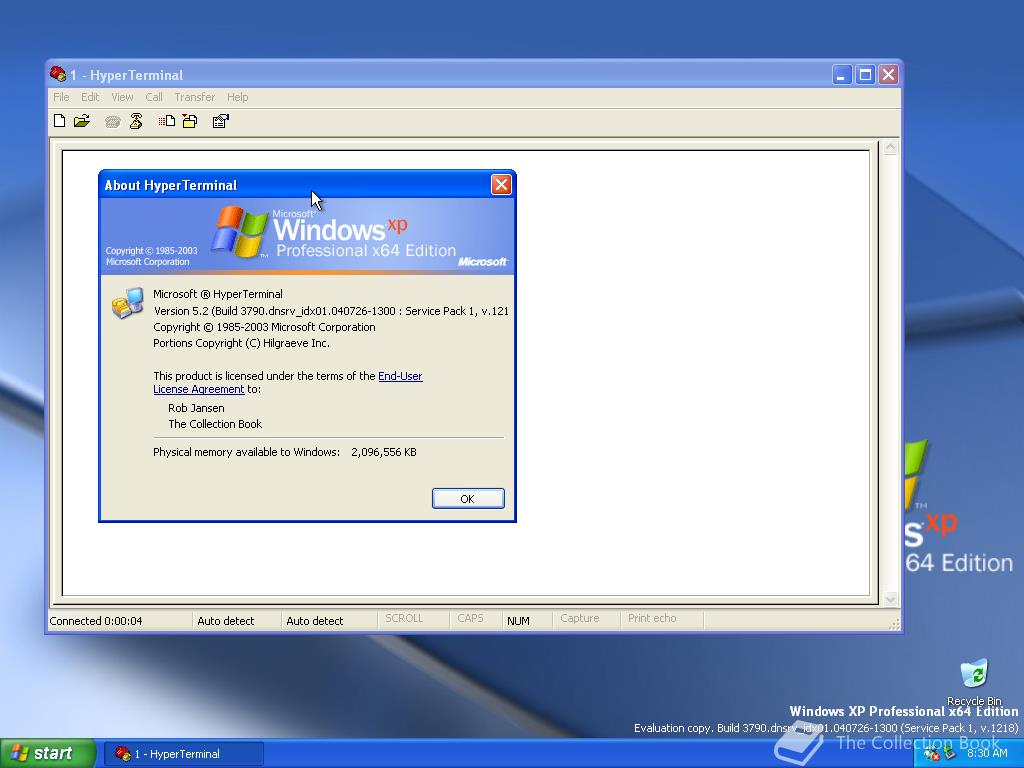The height and width of the screenshot is (768, 1024).
Task: Open the Transfer menu
Action: pyautogui.click(x=195, y=97)
